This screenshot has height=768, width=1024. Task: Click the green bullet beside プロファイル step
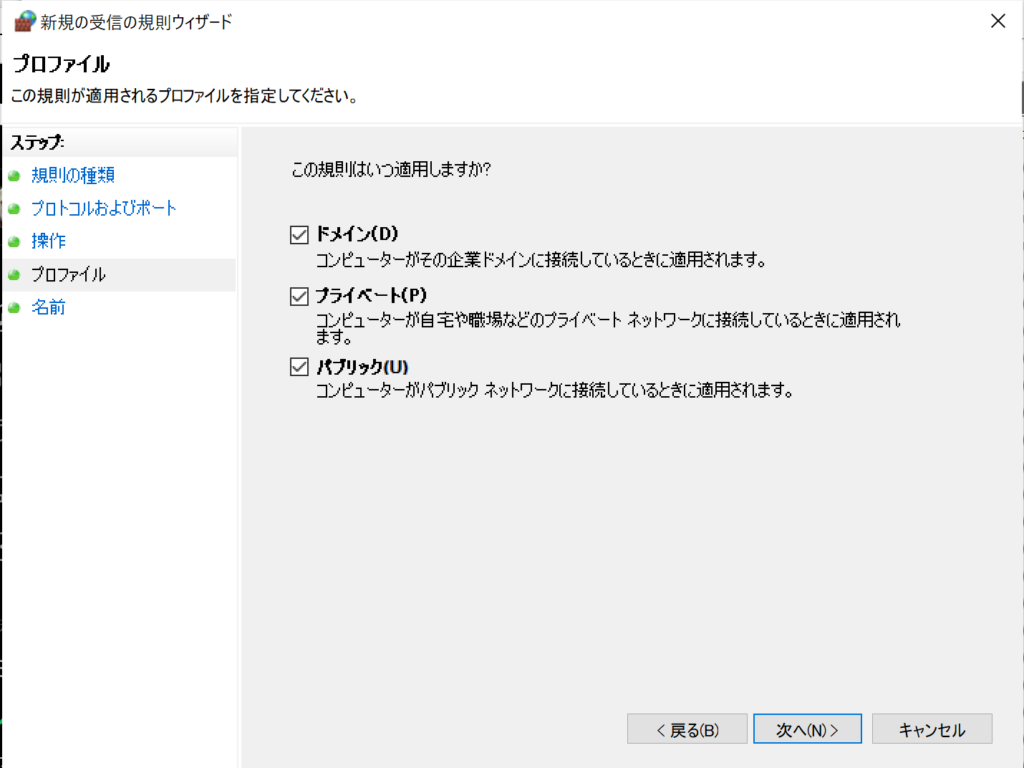click(14, 275)
